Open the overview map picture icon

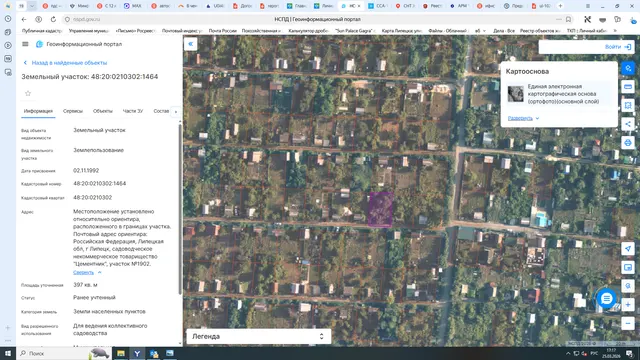pyautogui.click(x=628, y=267)
